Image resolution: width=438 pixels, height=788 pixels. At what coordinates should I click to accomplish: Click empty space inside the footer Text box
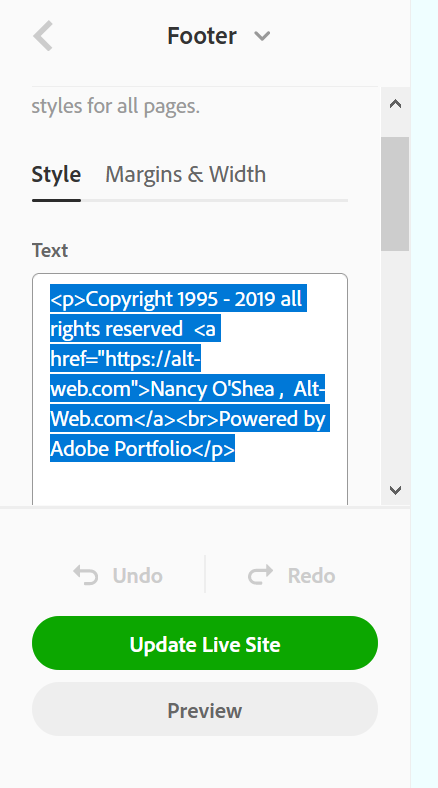[190, 483]
